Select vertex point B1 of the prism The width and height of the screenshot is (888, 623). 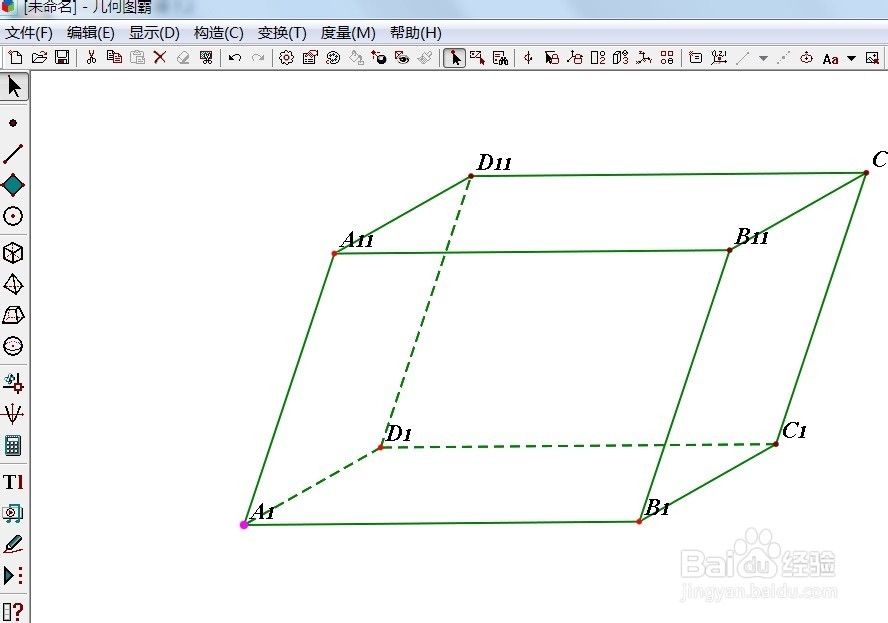(639, 522)
